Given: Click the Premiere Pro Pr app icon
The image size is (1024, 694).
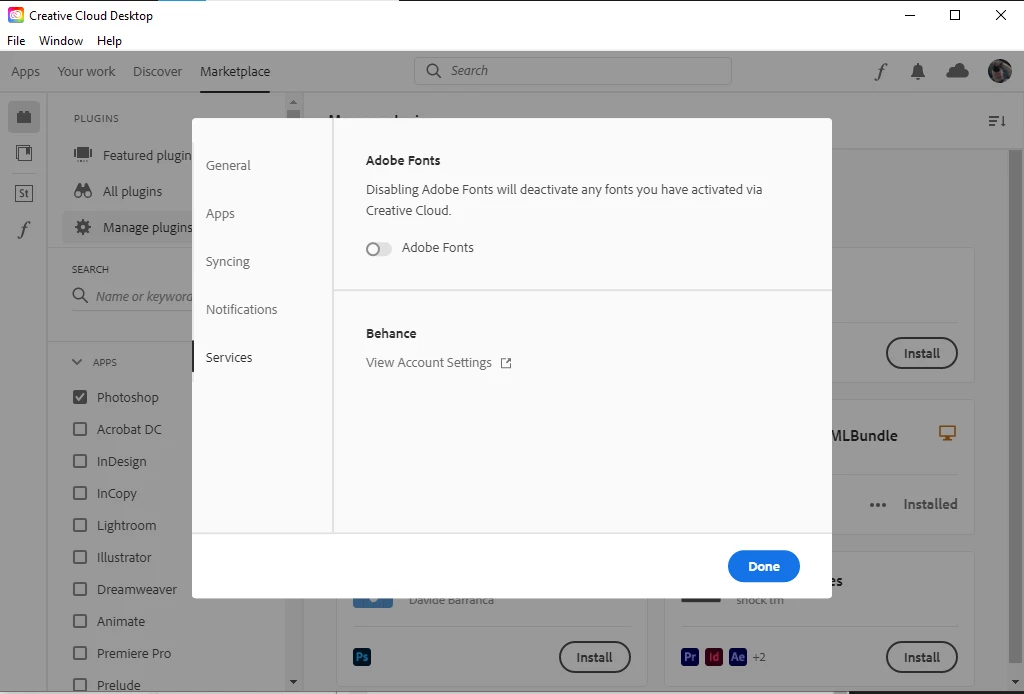Looking at the screenshot, I should pyautogui.click(x=690, y=657).
